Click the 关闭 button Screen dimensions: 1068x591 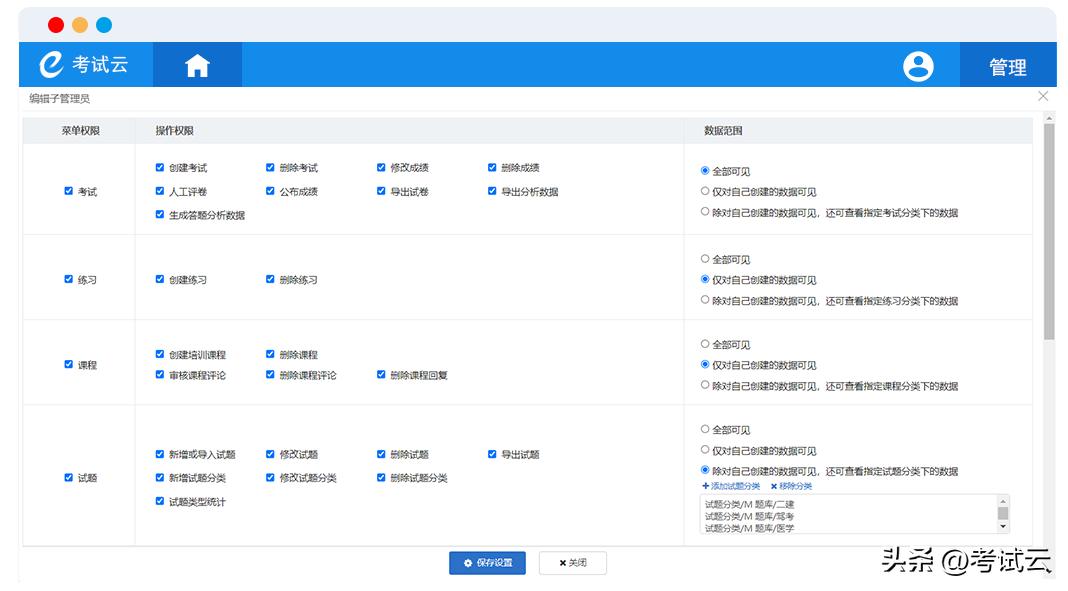pos(572,563)
